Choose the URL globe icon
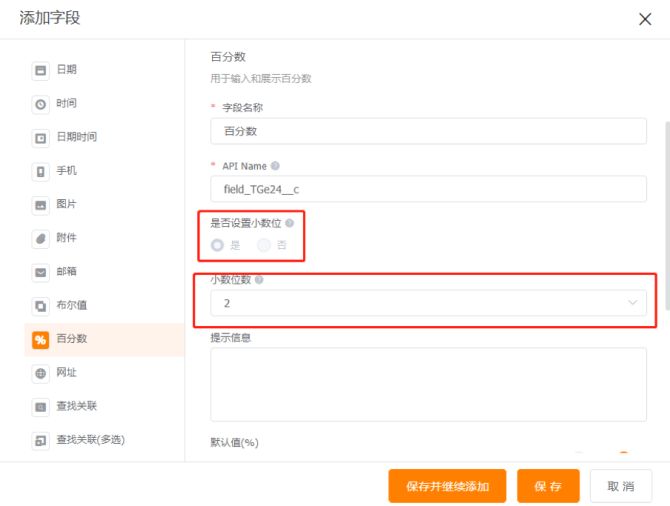 click(x=41, y=373)
